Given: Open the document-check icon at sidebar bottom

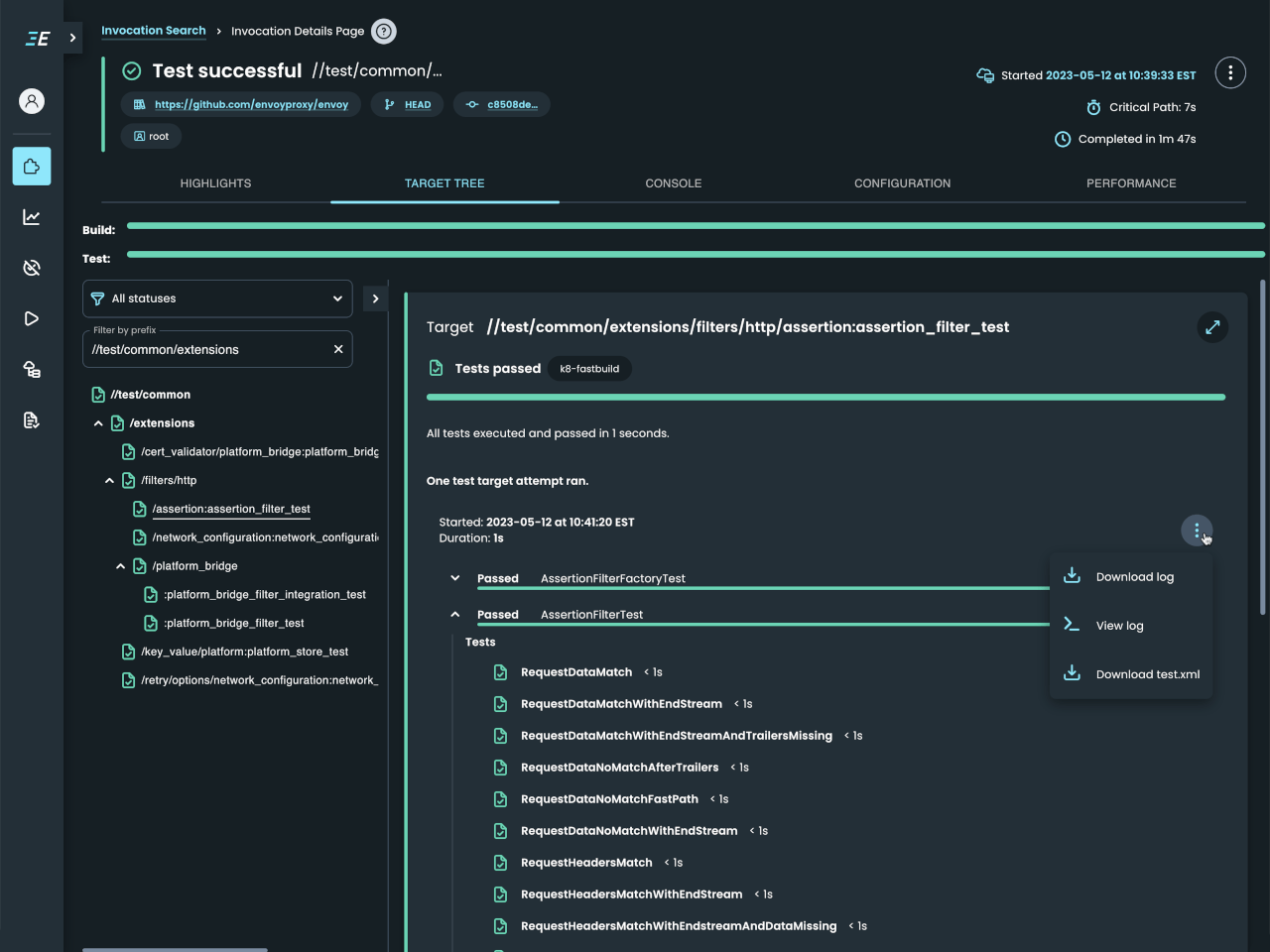Looking at the screenshot, I should pyautogui.click(x=31, y=419).
